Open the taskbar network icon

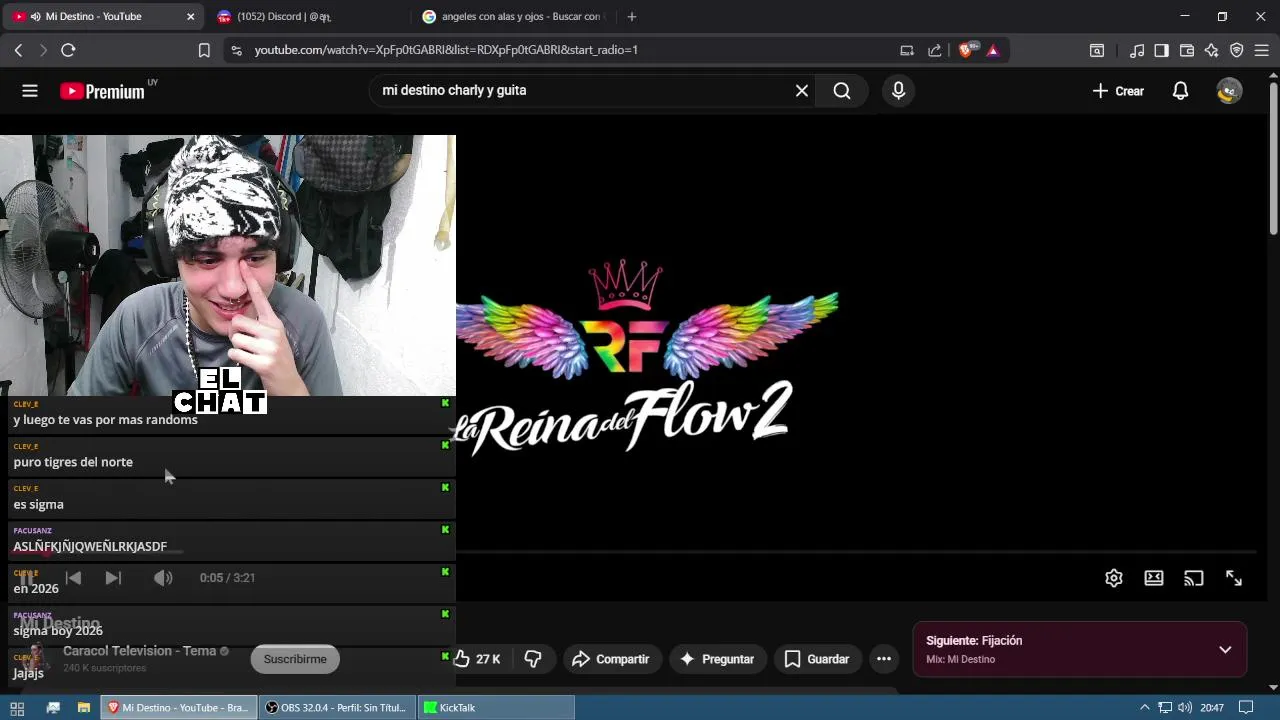pyautogui.click(x=1165, y=708)
